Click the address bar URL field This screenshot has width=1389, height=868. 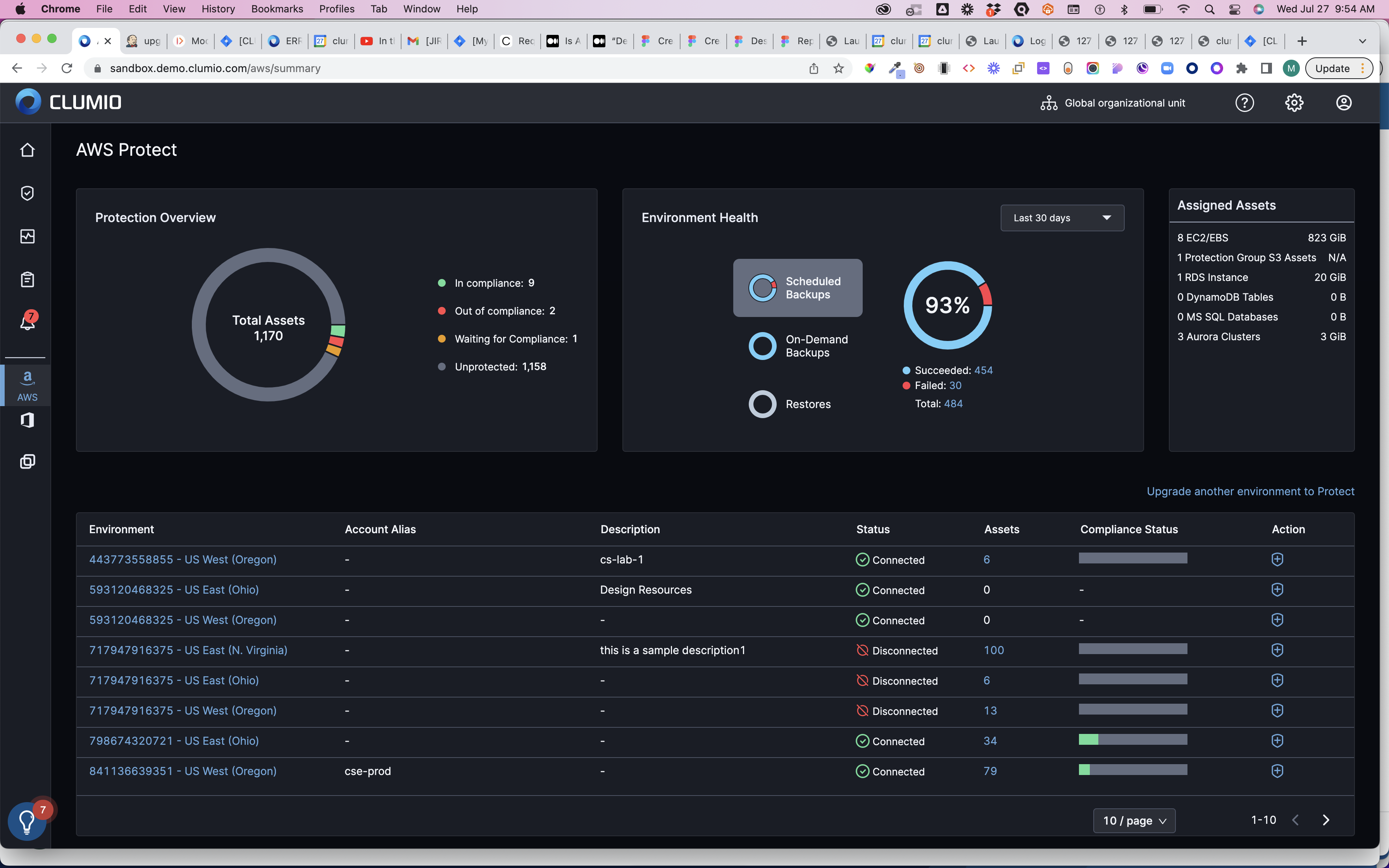(x=448, y=68)
